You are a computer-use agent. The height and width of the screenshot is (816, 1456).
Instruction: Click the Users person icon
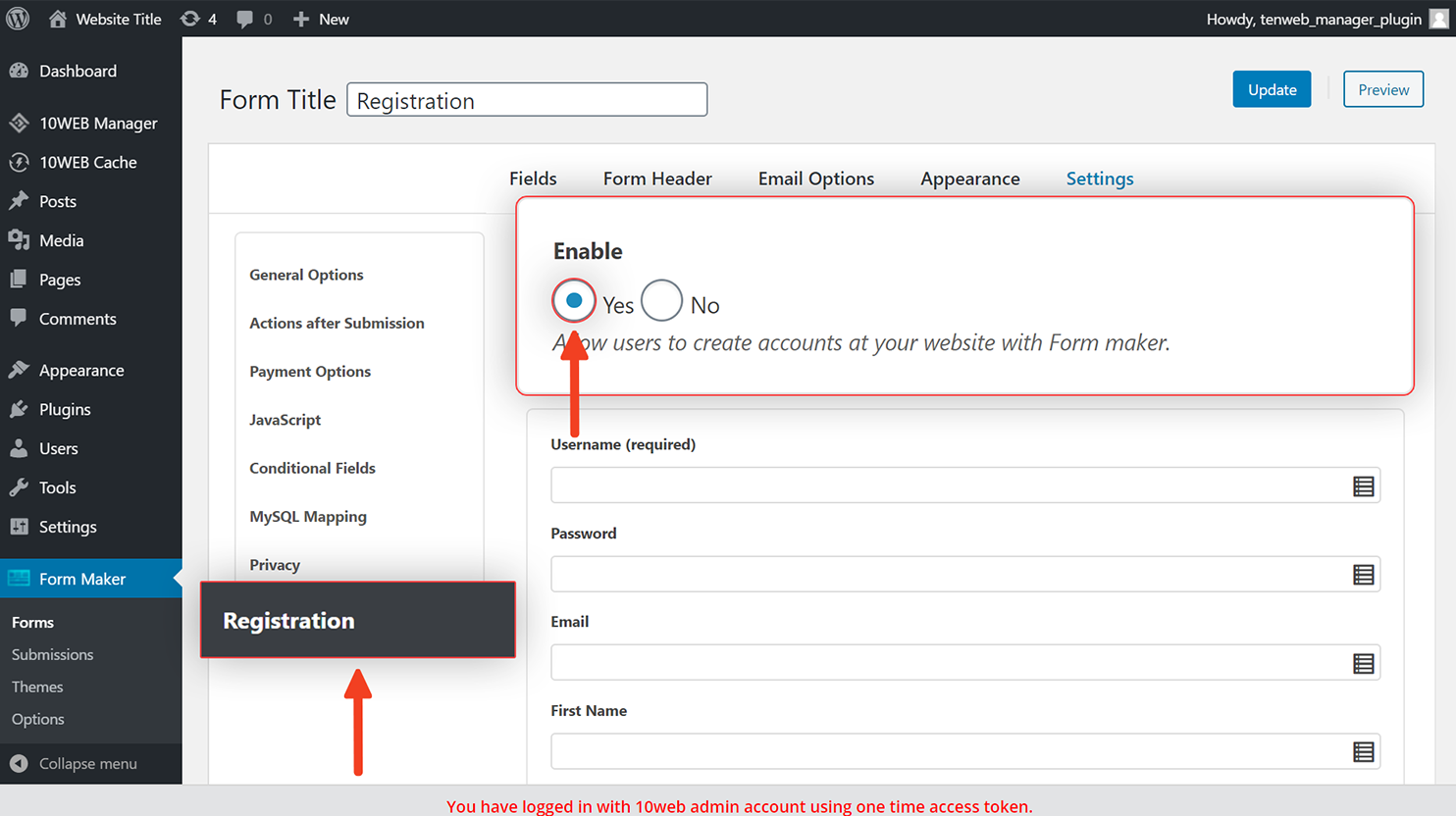pyautogui.click(x=19, y=448)
